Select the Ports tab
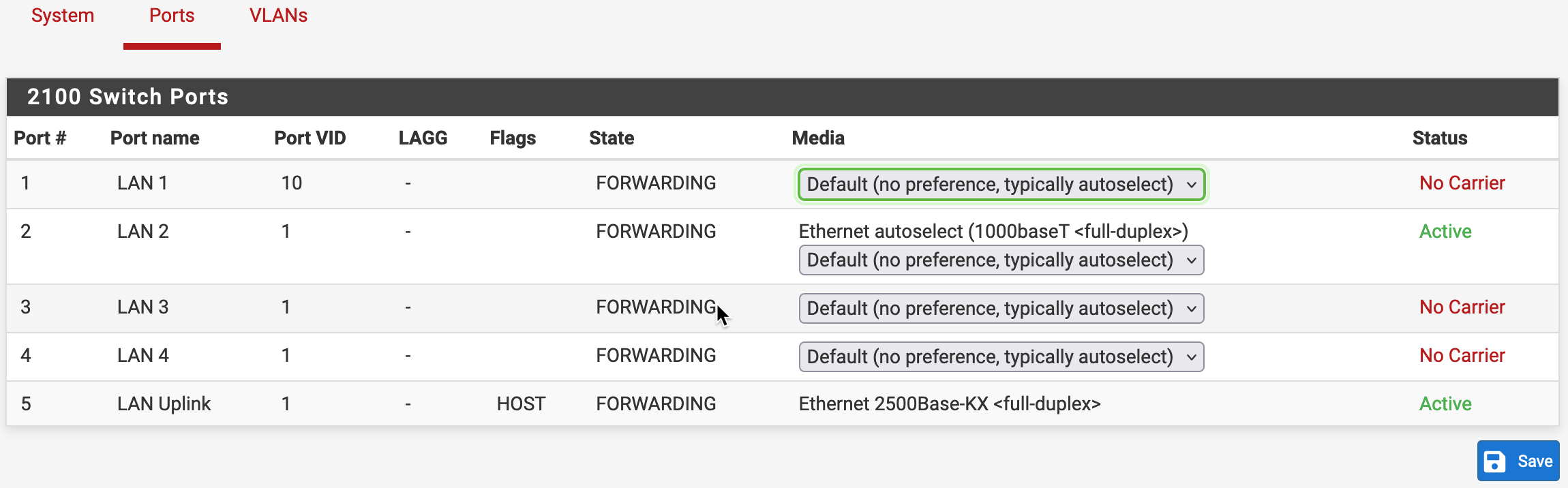The image size is (1568, 488). point(172,16)
